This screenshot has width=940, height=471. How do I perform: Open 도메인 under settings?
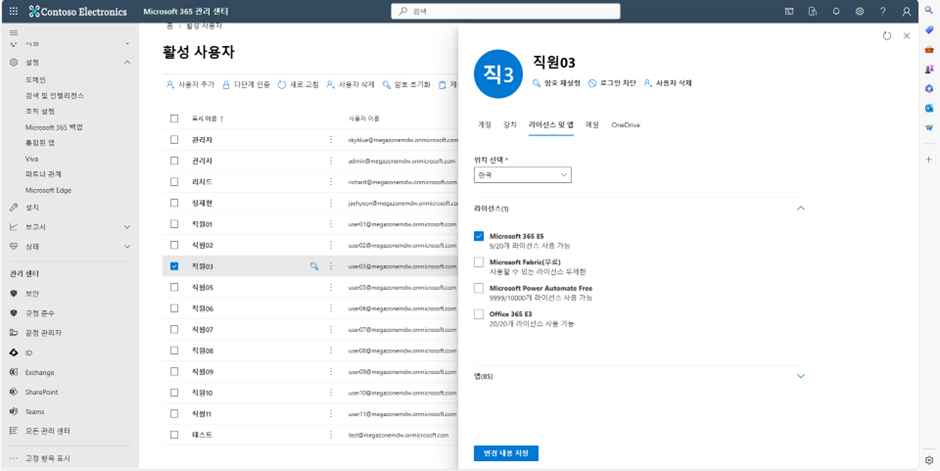click(x=35, y=80)
